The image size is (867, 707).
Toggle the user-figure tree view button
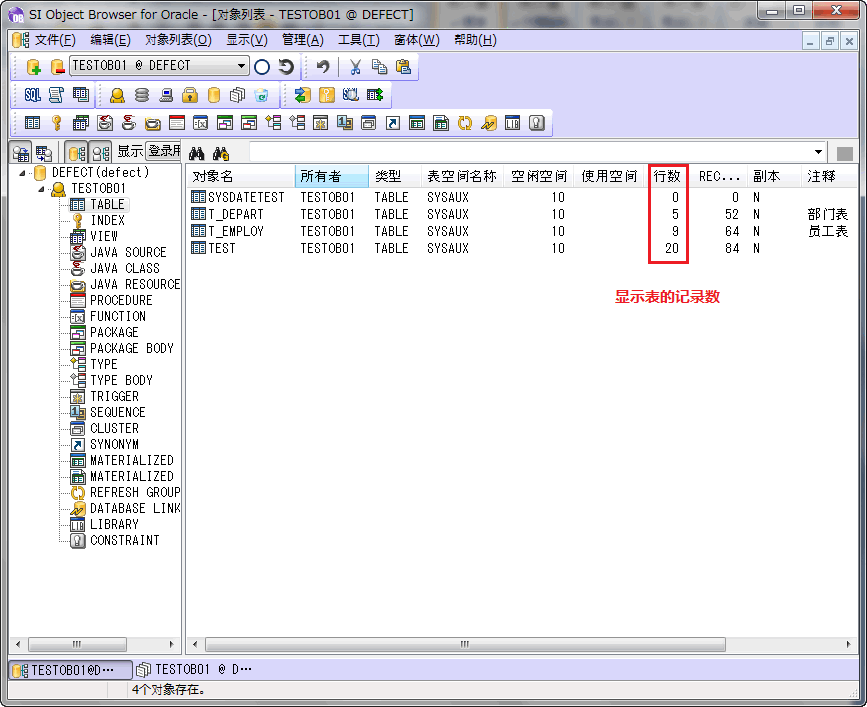(101, 153)
